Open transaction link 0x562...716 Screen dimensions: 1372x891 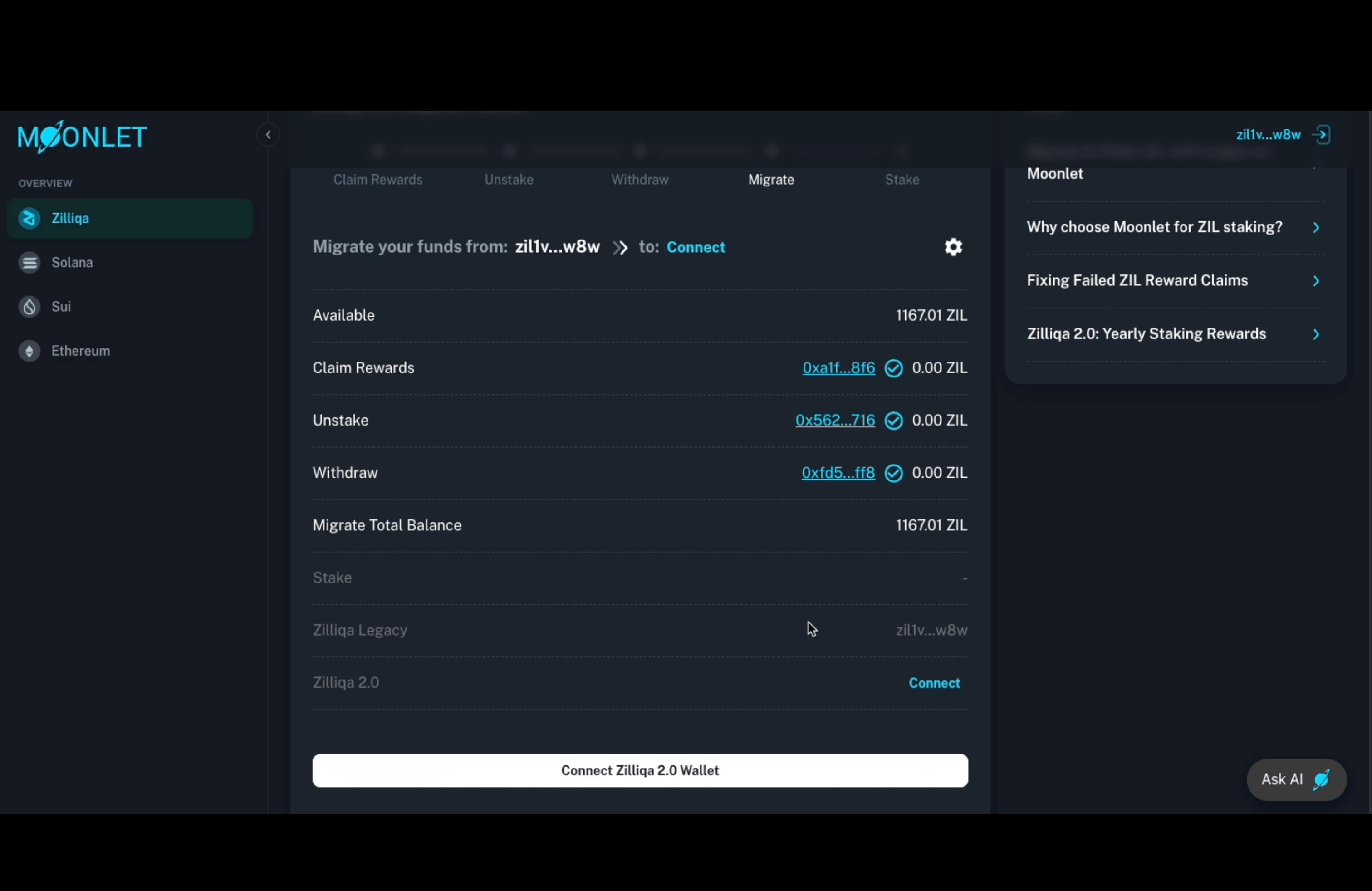[x=835, y=420]
